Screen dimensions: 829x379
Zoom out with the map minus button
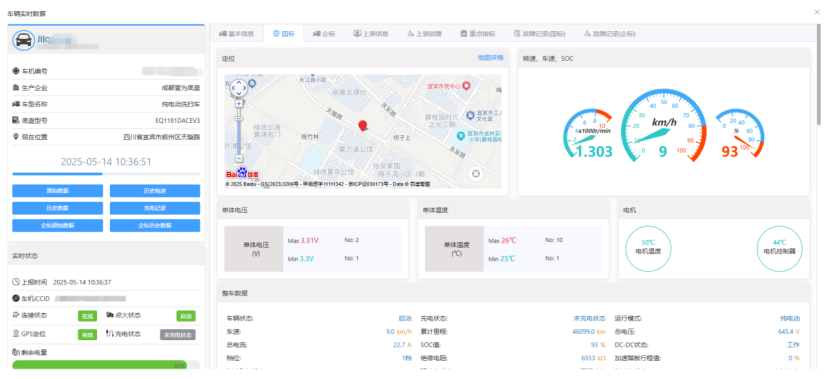238,158
